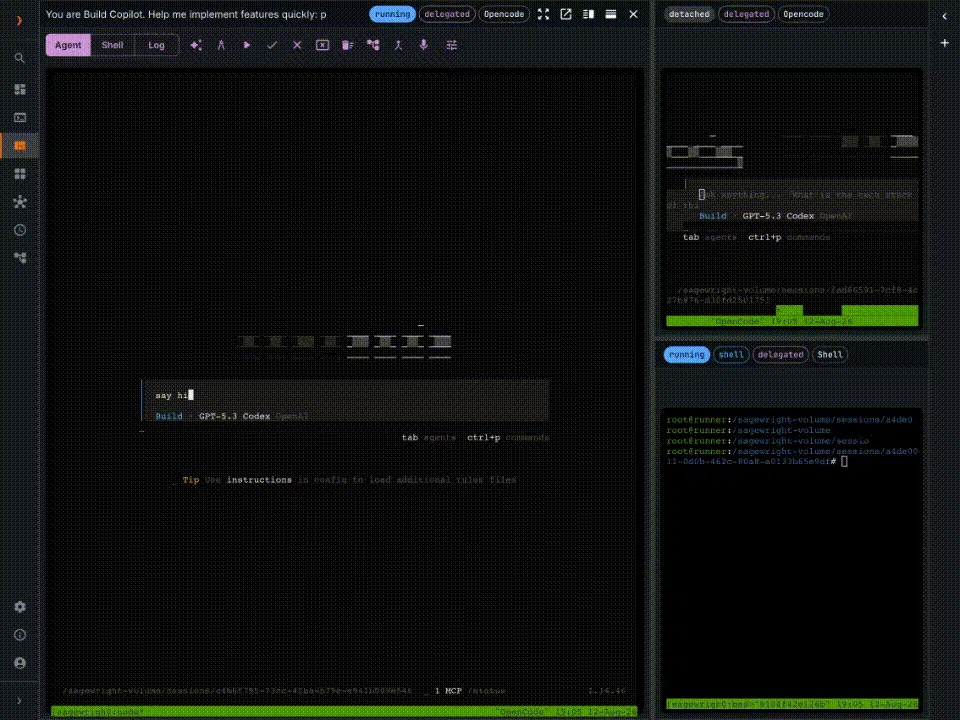Click the checkmark approve icon
Screen dimensions: 960x720
pos(272,45)
